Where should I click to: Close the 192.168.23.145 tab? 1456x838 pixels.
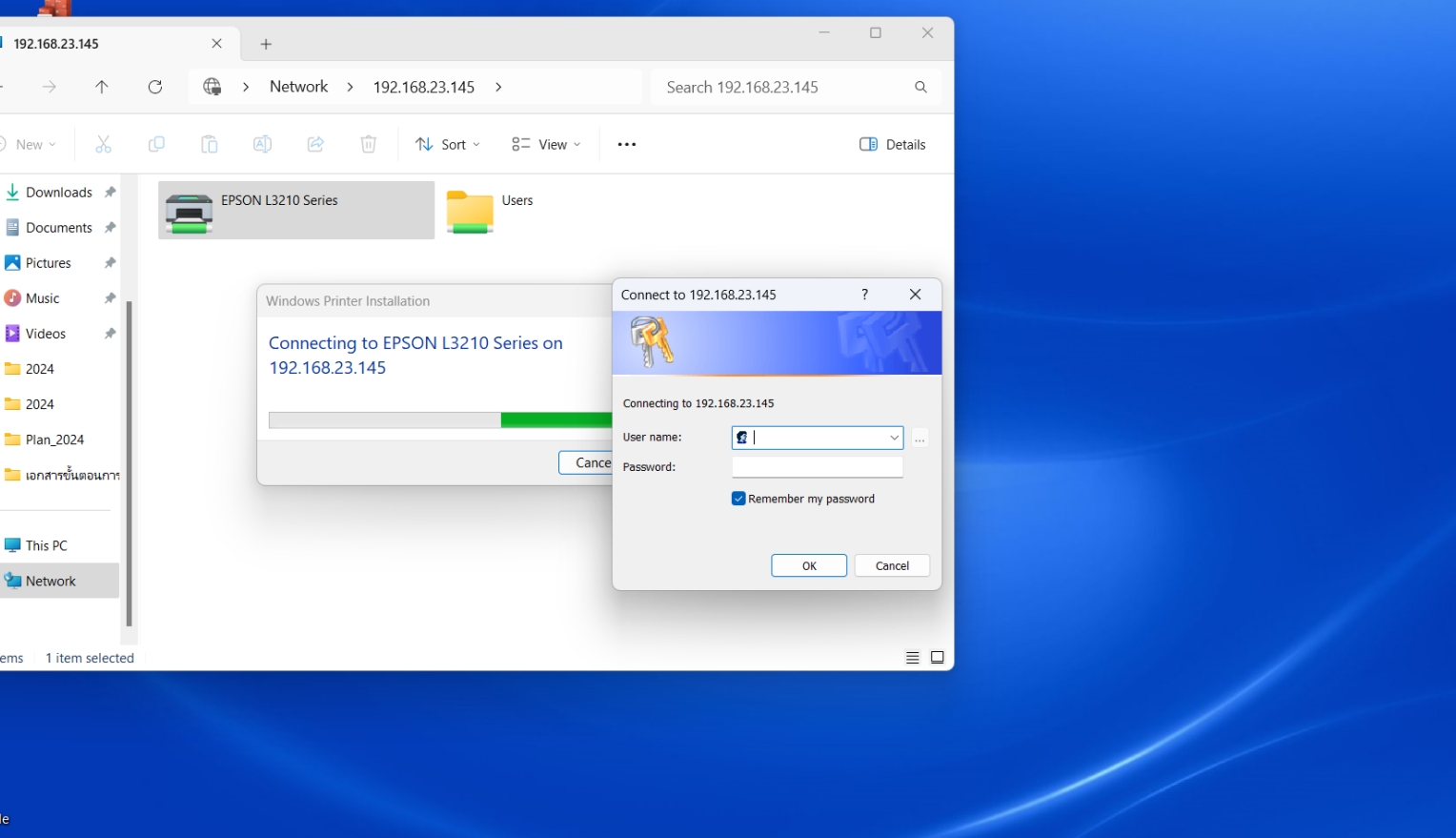216,44
